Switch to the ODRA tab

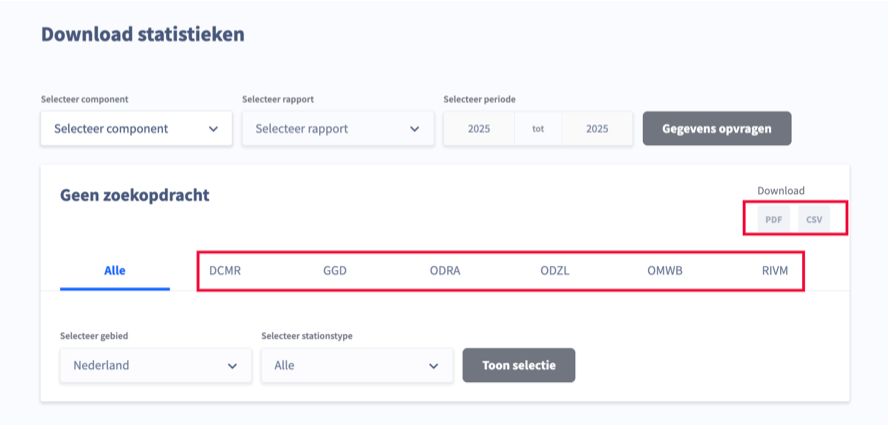point(445,270)
